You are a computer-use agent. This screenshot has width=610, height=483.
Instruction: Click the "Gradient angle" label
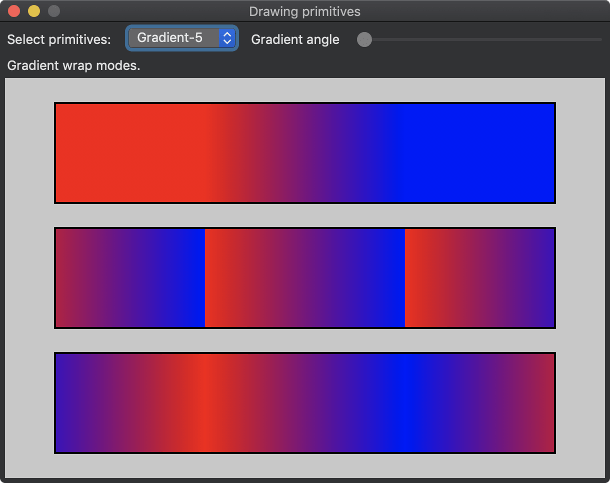tap(295, 39)
